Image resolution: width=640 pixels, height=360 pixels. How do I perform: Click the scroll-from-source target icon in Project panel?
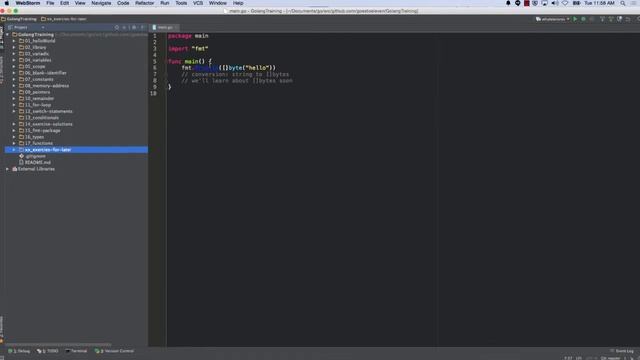point(117,27)
